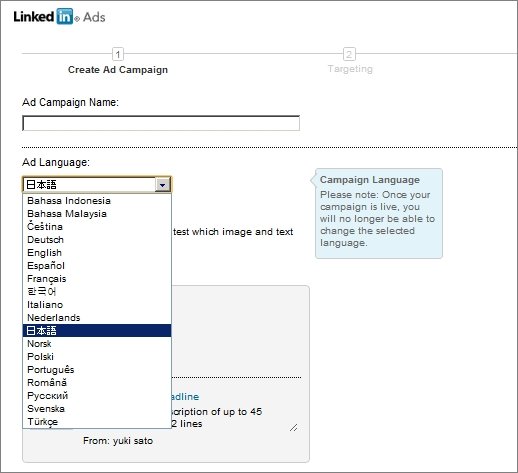Click inside the Ad Campaign Name field

click(x=161, y=123)
